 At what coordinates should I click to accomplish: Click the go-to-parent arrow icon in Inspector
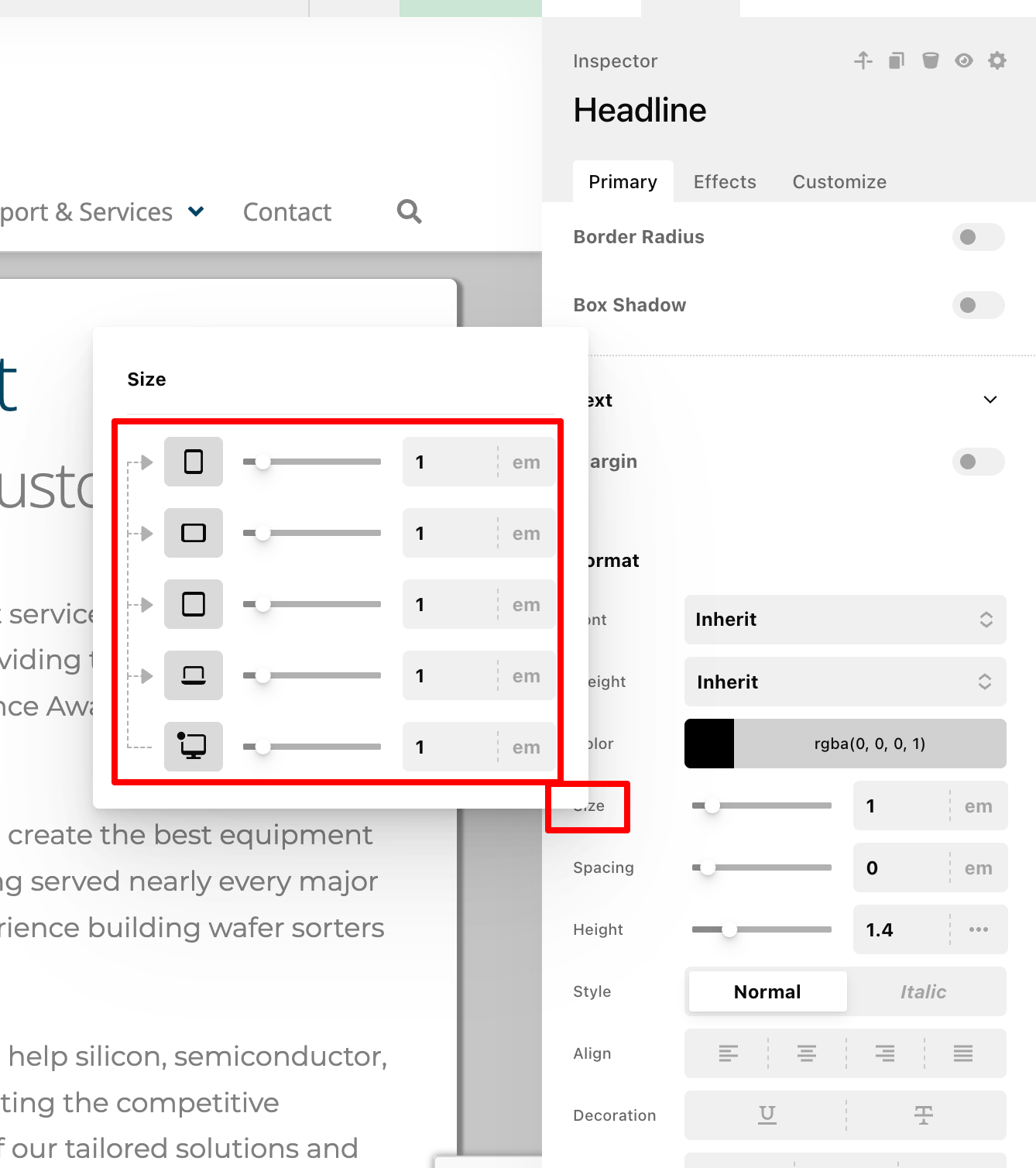pyautogui.click(x=863, y=60)
